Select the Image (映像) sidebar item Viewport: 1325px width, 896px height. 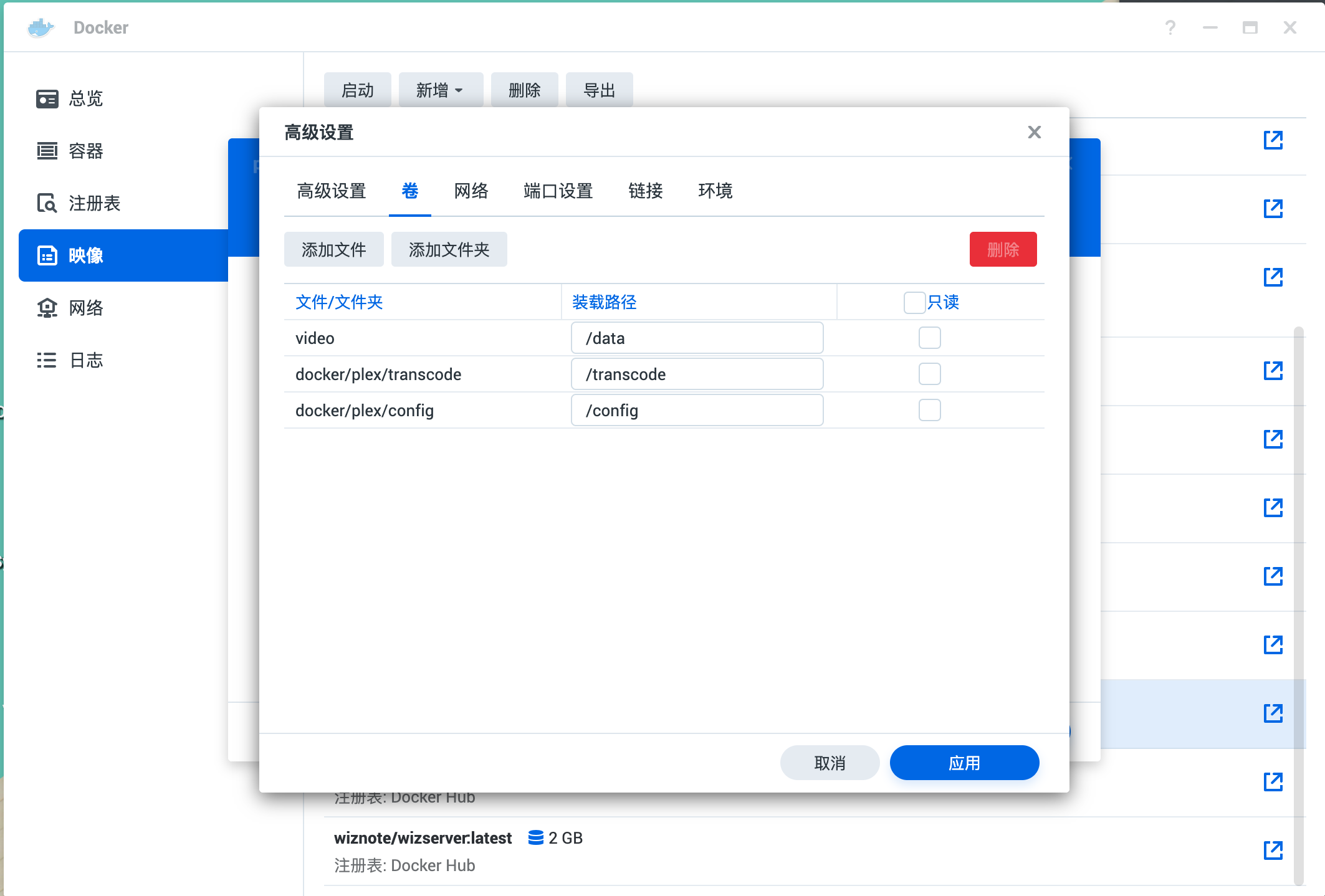pyautogui.click(x=123, y=255)
